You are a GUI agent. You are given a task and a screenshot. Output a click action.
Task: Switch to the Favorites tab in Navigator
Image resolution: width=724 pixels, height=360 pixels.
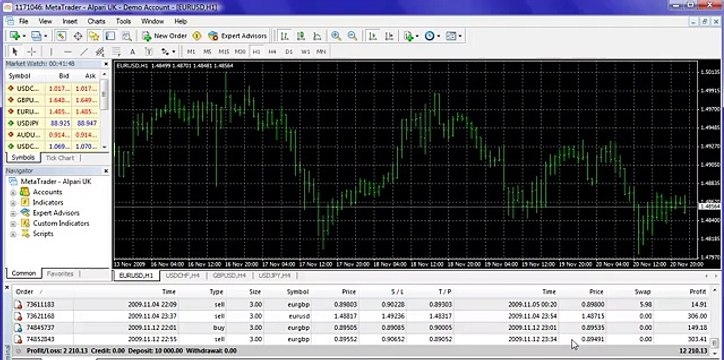click(60, 274)
